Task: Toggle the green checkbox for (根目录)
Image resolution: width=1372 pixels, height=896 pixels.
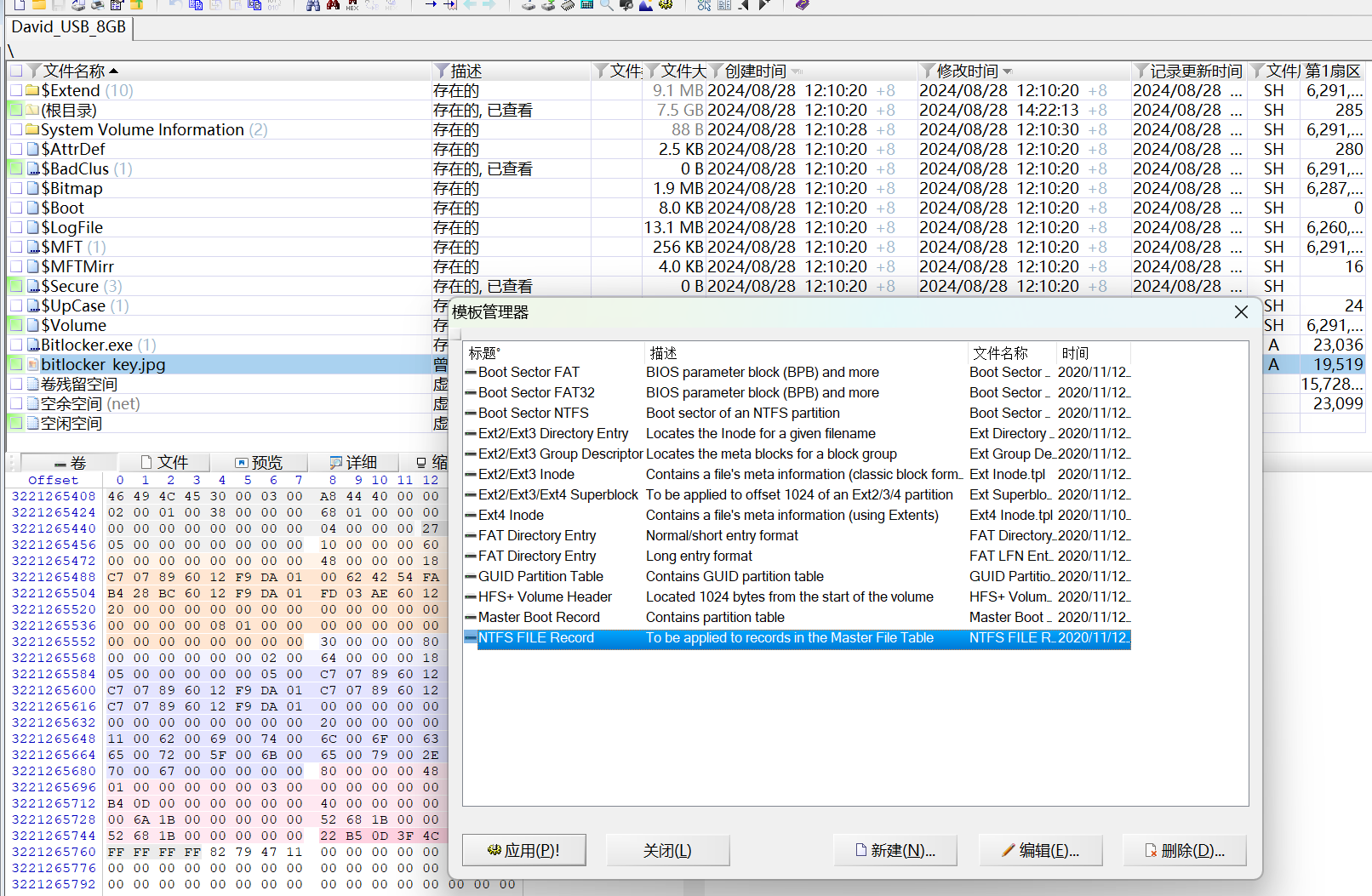Action: [x=16, y=110]
